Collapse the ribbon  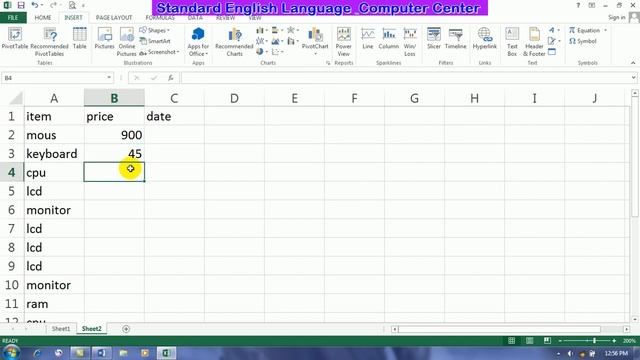[633, 63]
